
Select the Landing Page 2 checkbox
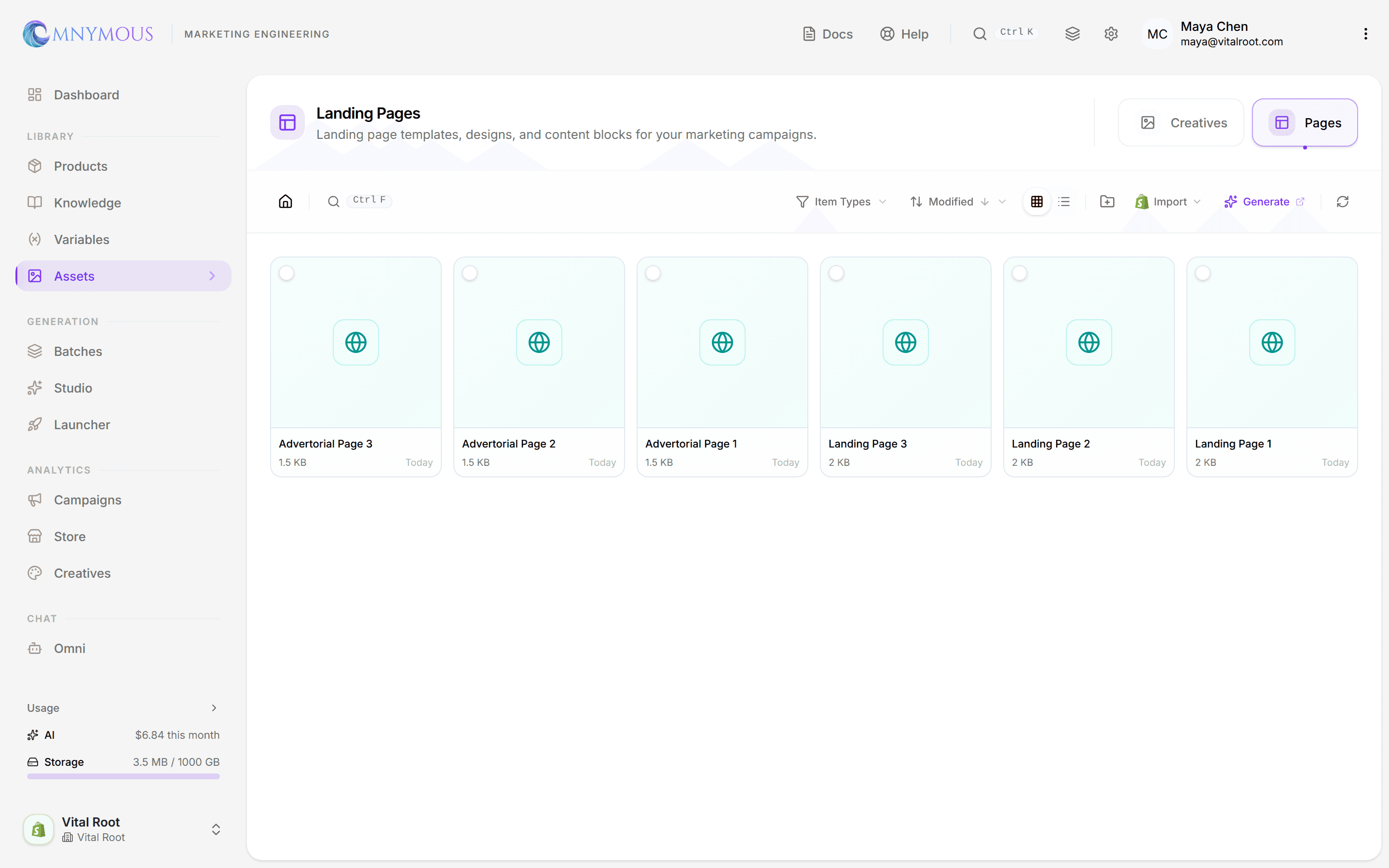click(x=1020, y=273)
